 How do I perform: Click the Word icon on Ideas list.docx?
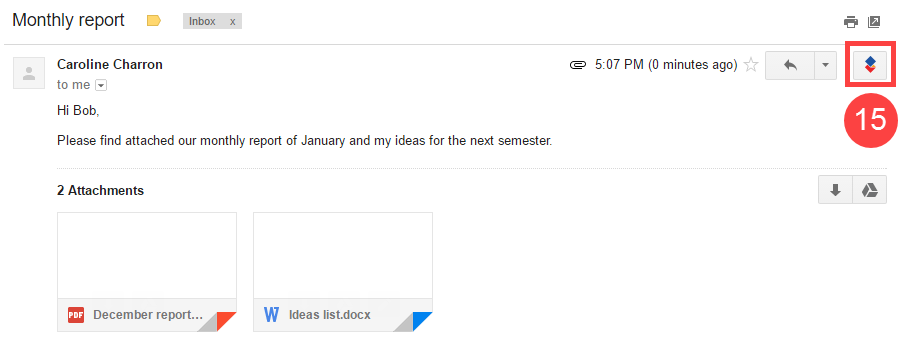click(x=272, y=315)
